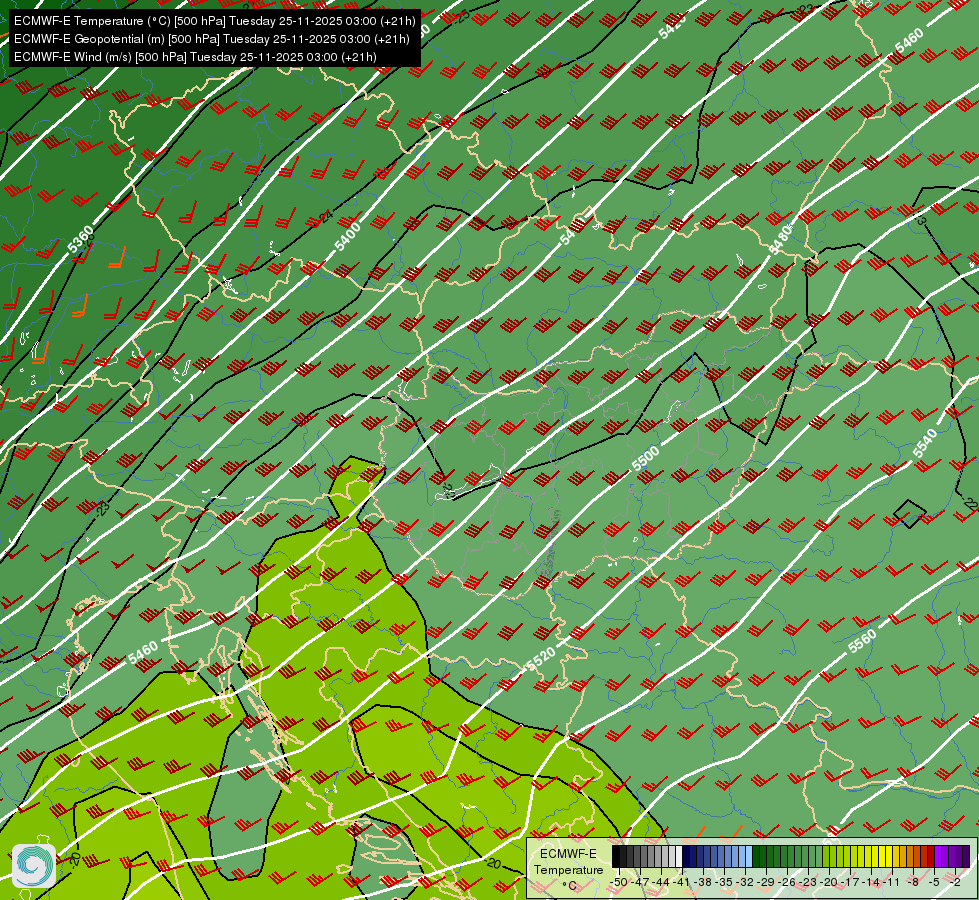This screenshot has height=900, width=979.
Task: Click the -47 tick label in the legend
Action: click(x=640, y=882)
